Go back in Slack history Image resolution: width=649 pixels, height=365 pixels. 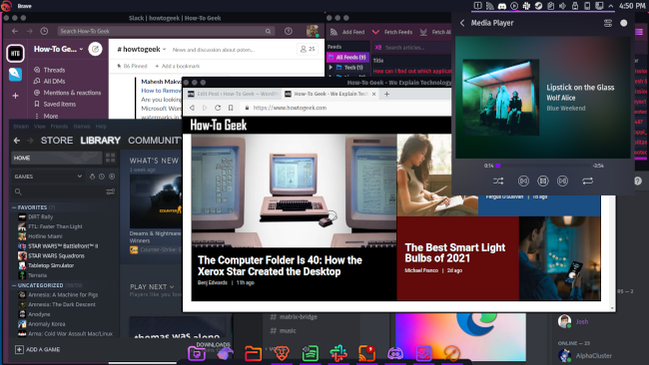tap(15, 31)
